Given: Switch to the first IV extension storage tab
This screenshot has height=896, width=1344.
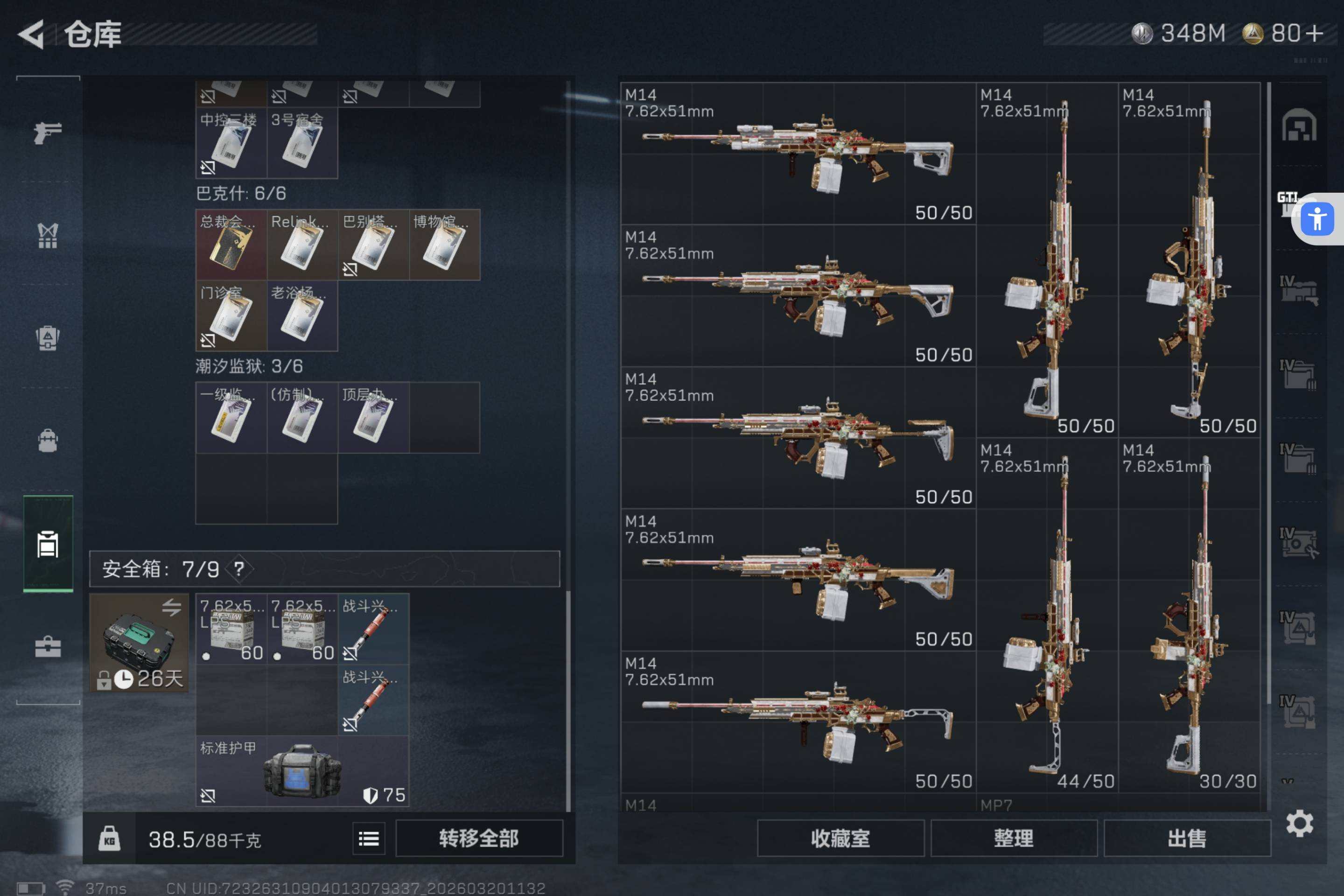Looking at the screenshot, I should (x=1298, y=290).
